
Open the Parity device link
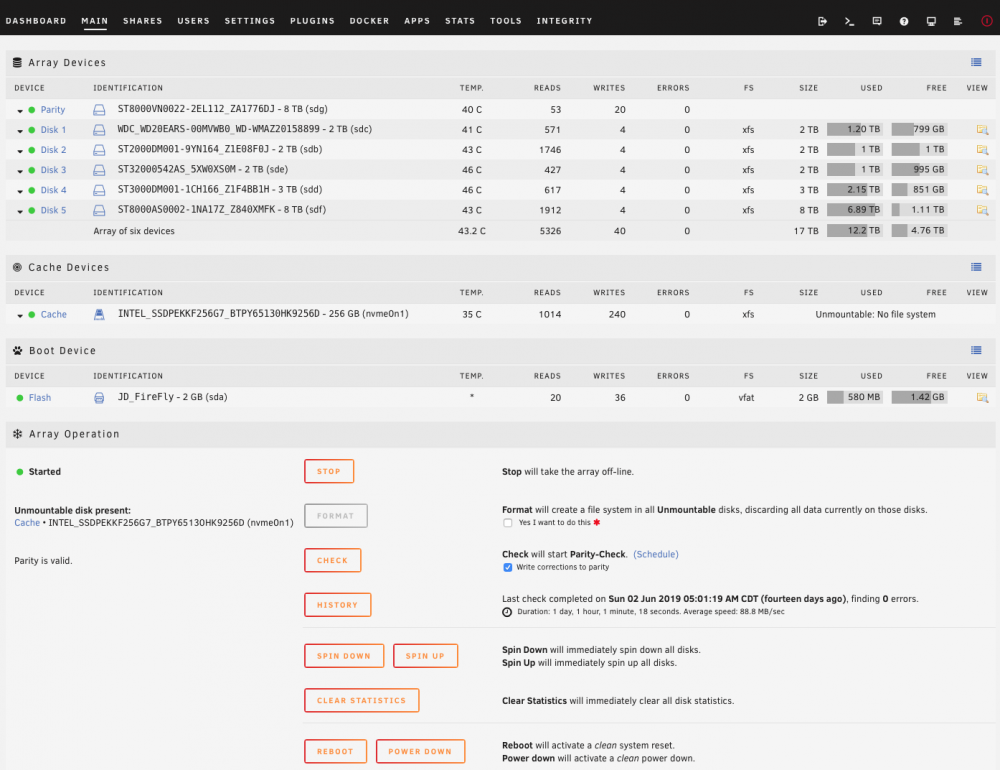pos(53,110)
